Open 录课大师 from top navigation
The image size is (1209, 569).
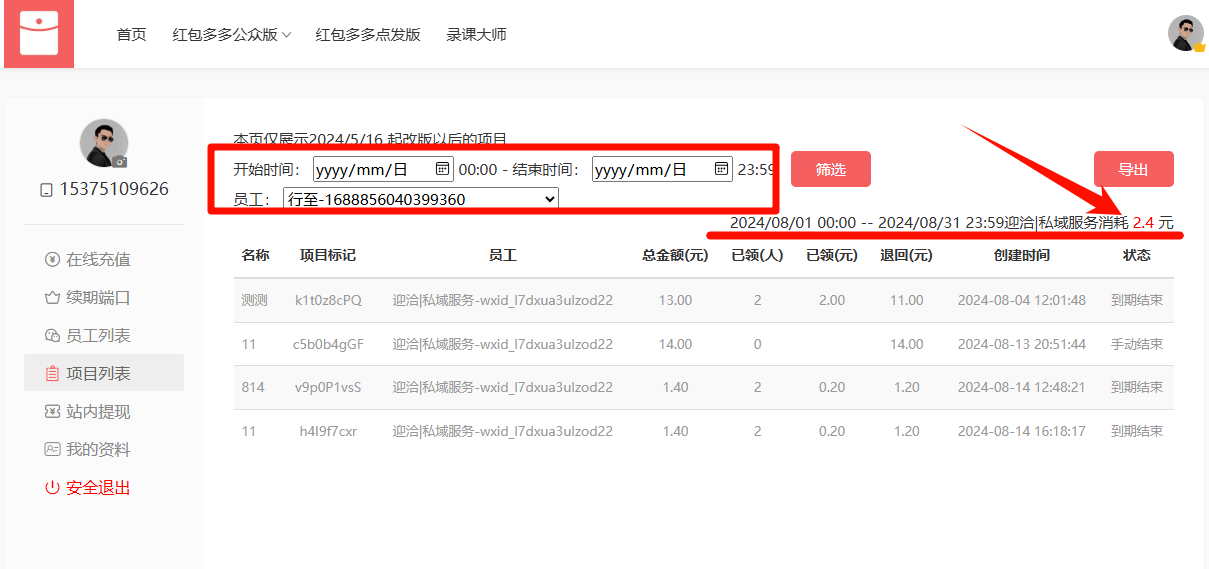pos(476,35)
